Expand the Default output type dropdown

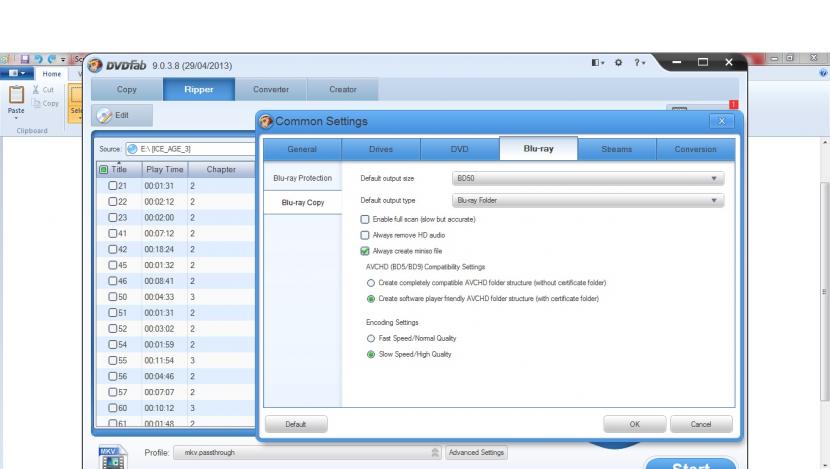(587, 201)
